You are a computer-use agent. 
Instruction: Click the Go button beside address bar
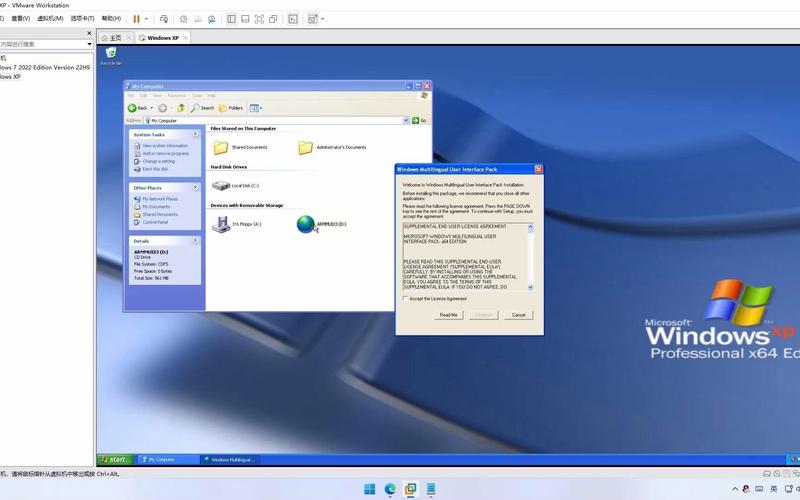click(x=419, y=120)
